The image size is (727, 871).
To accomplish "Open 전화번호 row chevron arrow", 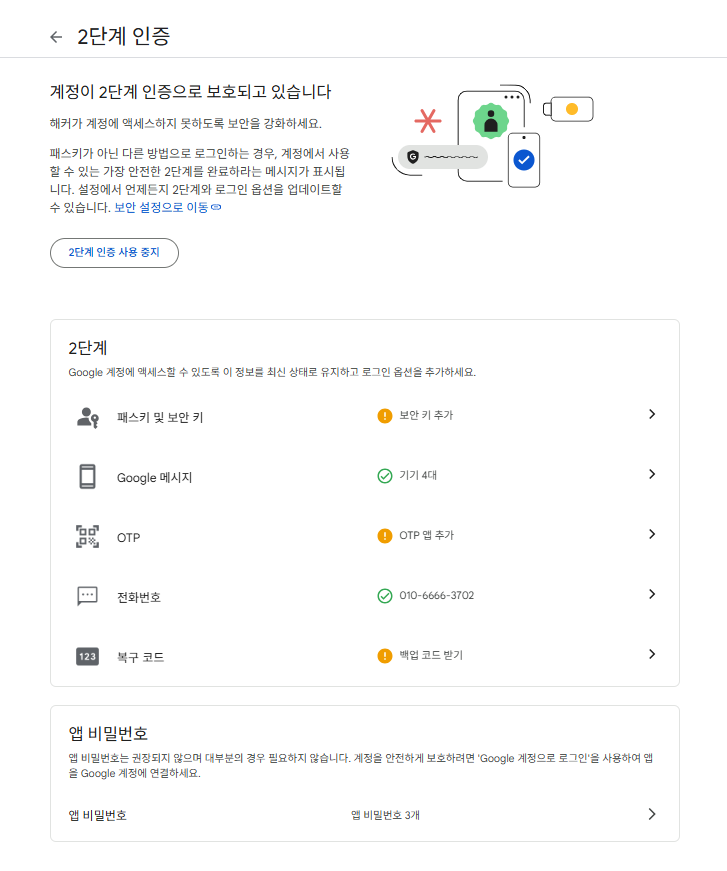I will (x=652, y=594).
